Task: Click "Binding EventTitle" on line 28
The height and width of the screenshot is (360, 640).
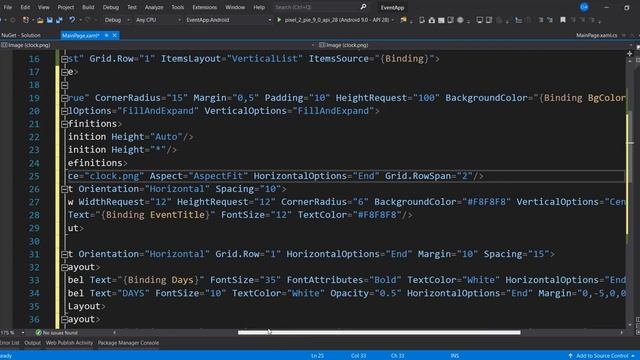Action: click(156, 215)
